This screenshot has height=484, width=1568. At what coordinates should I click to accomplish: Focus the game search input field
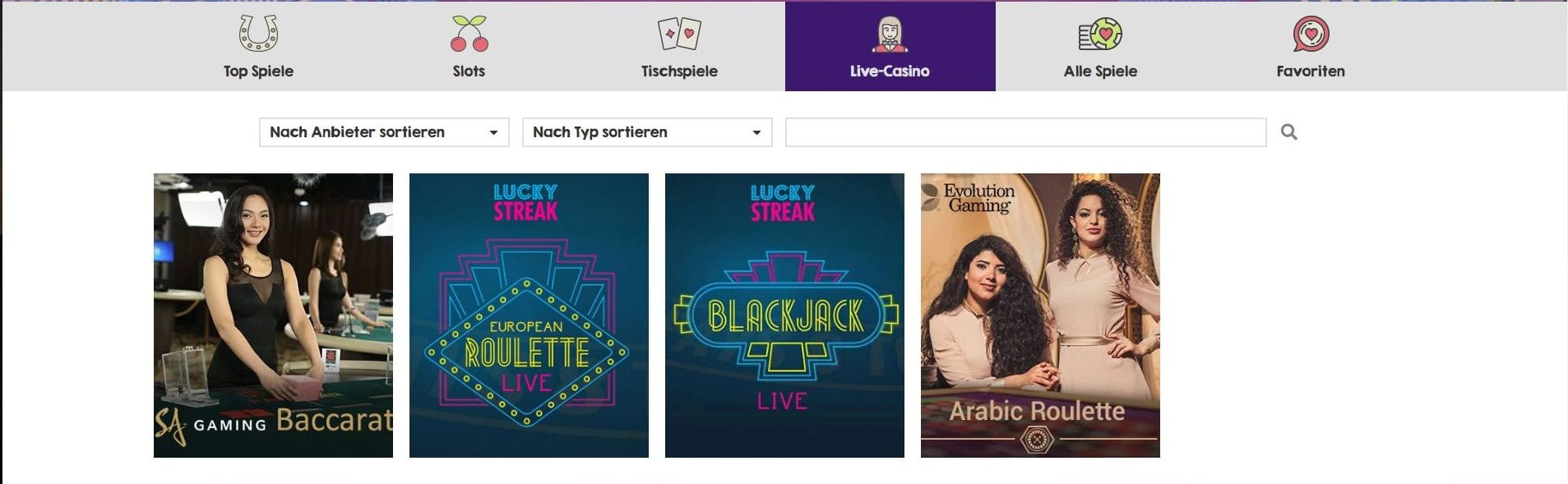1025,132
